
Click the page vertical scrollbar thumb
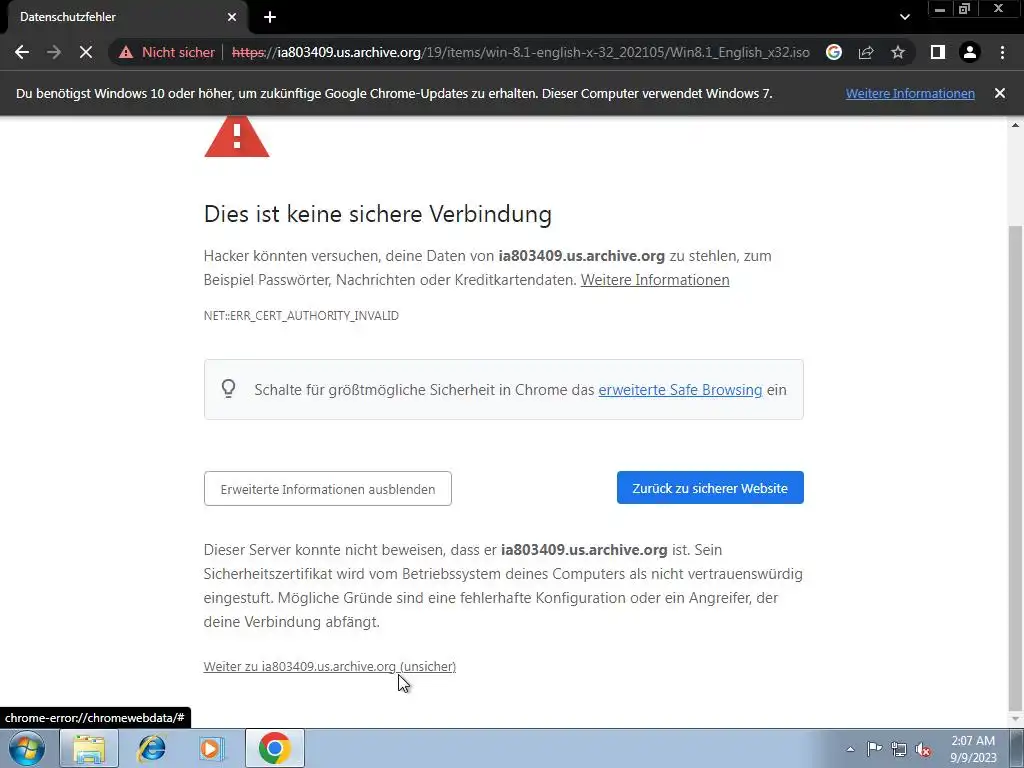point(1015,467)
